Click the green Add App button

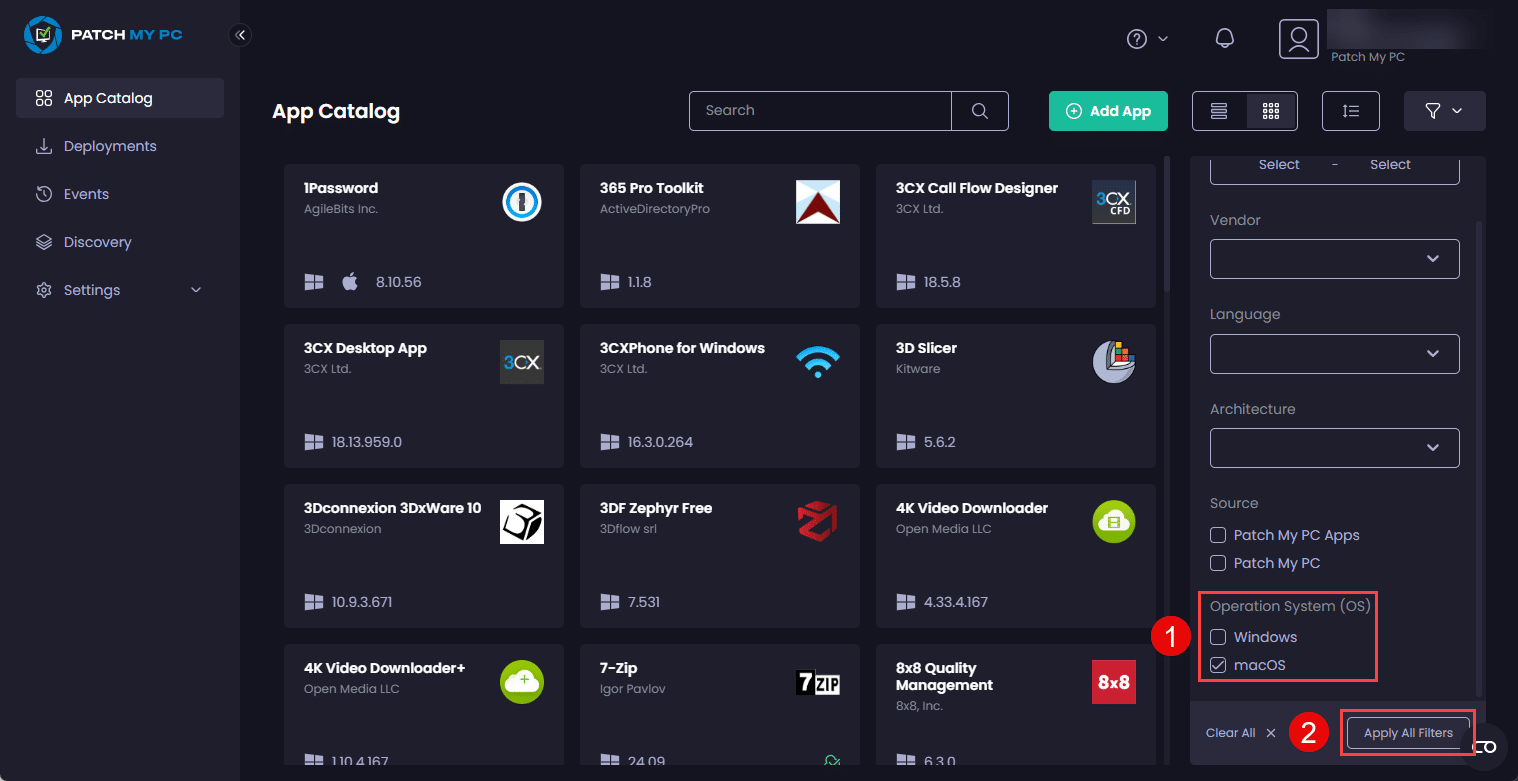[1108, 111]
